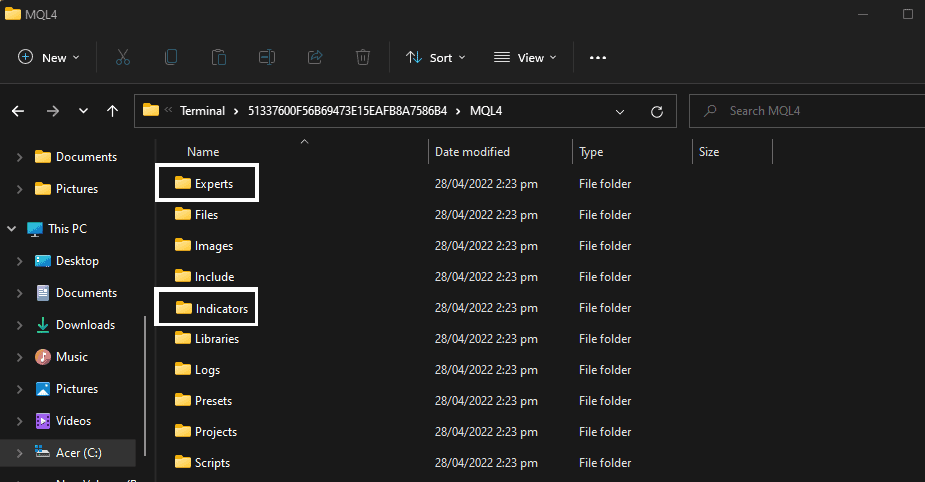Viewport: 925px width, 482px height.
Task: Expand the top Pictures quick-access item
Action: 19,189
